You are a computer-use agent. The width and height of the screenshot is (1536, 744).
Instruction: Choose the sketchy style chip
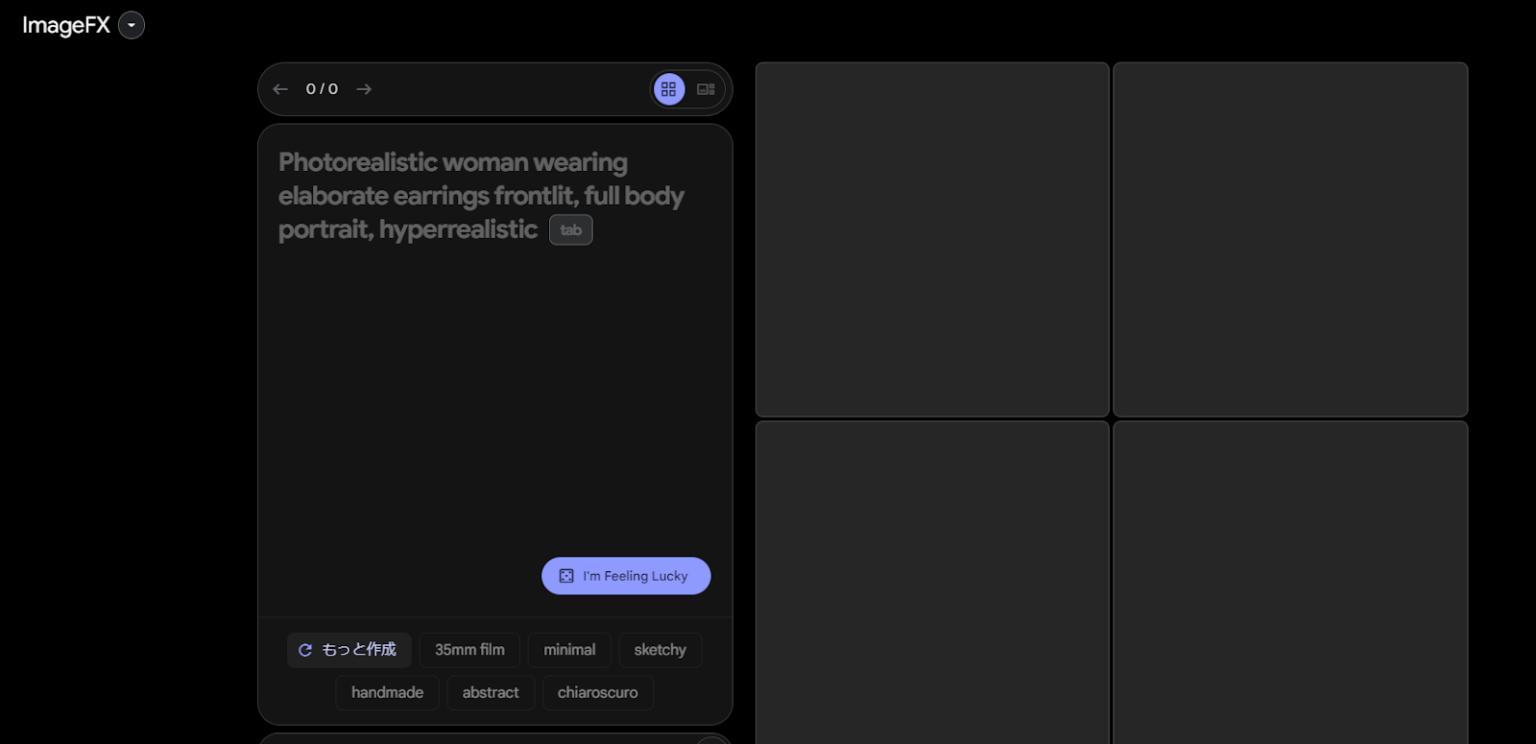[660, 650]
